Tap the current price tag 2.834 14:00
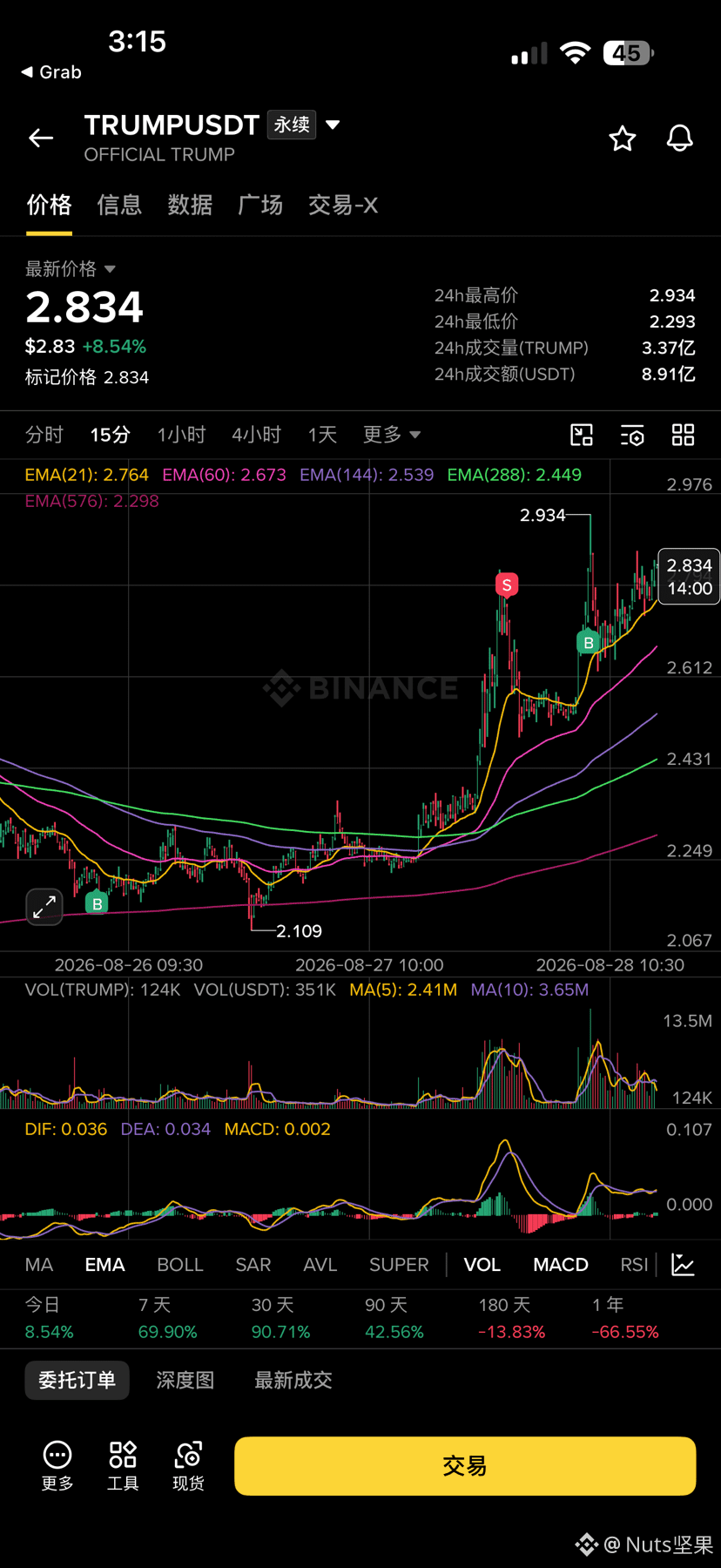 pos(690,577)
